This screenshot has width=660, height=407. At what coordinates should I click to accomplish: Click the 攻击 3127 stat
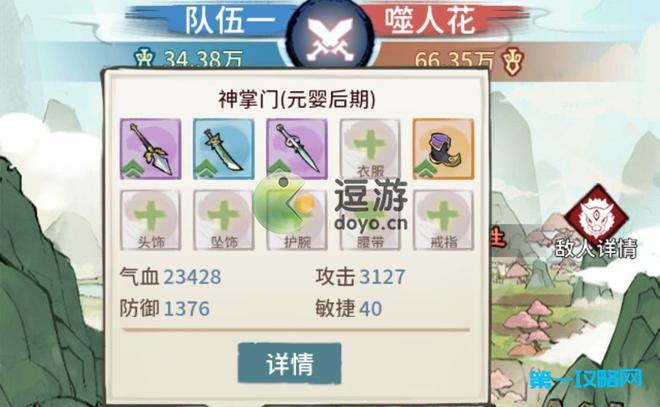[x=360, y=277]
